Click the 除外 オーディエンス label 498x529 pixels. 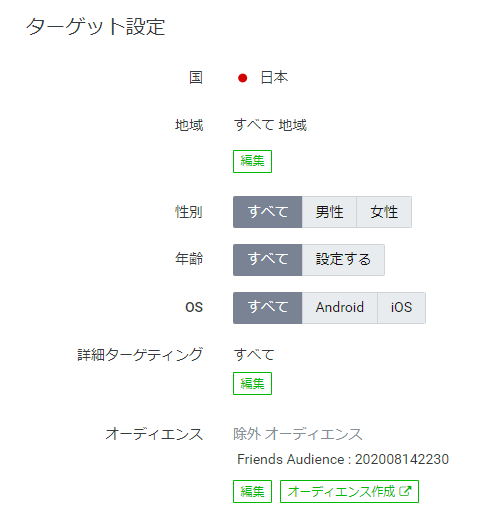[298, 434]
